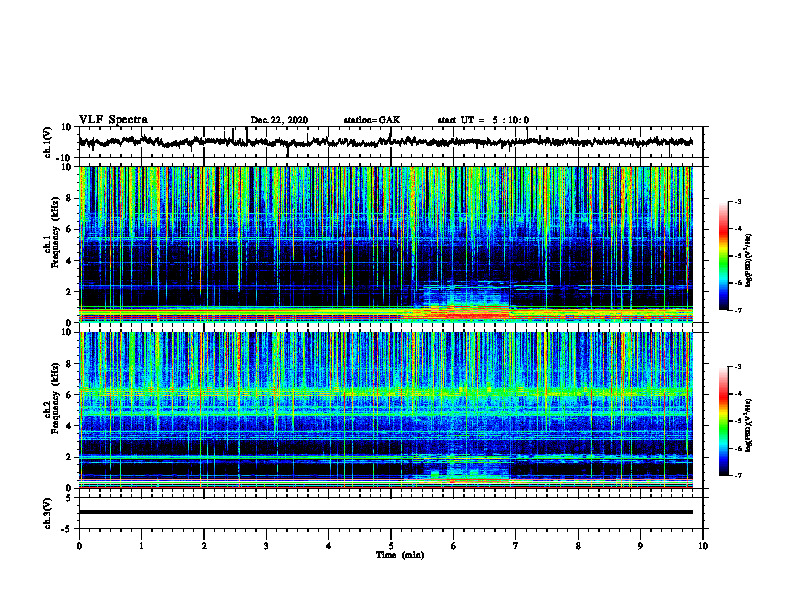Click the "10" tick on the Time axis
The height and width of the screenshot is (612, 792).
tap(703, 546)
